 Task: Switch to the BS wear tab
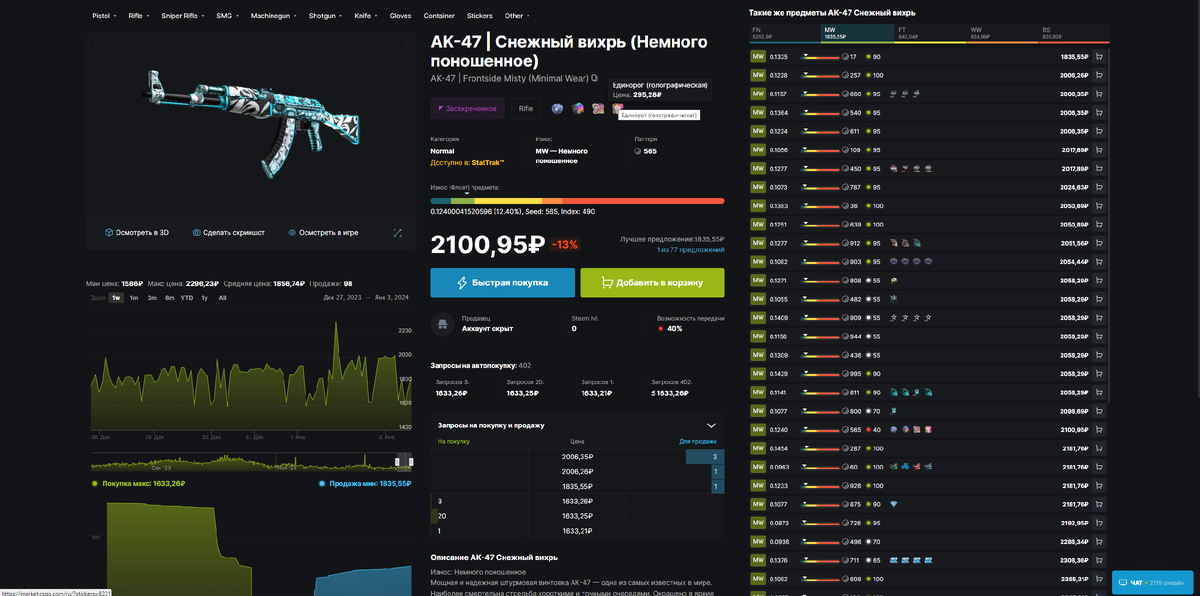point(1074,33)
